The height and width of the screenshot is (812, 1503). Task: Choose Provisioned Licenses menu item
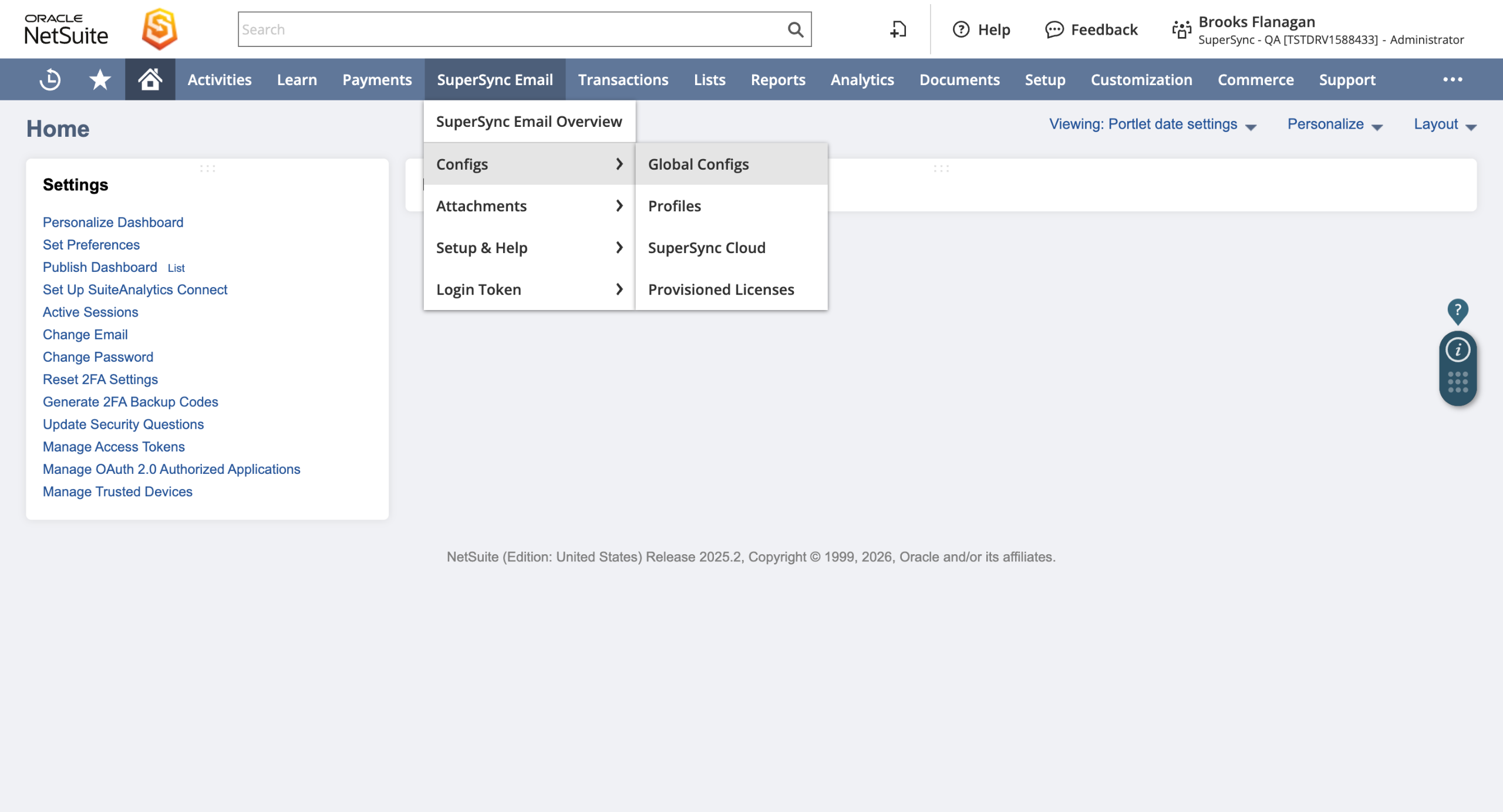pyautogui.click(x=720, y=289)
